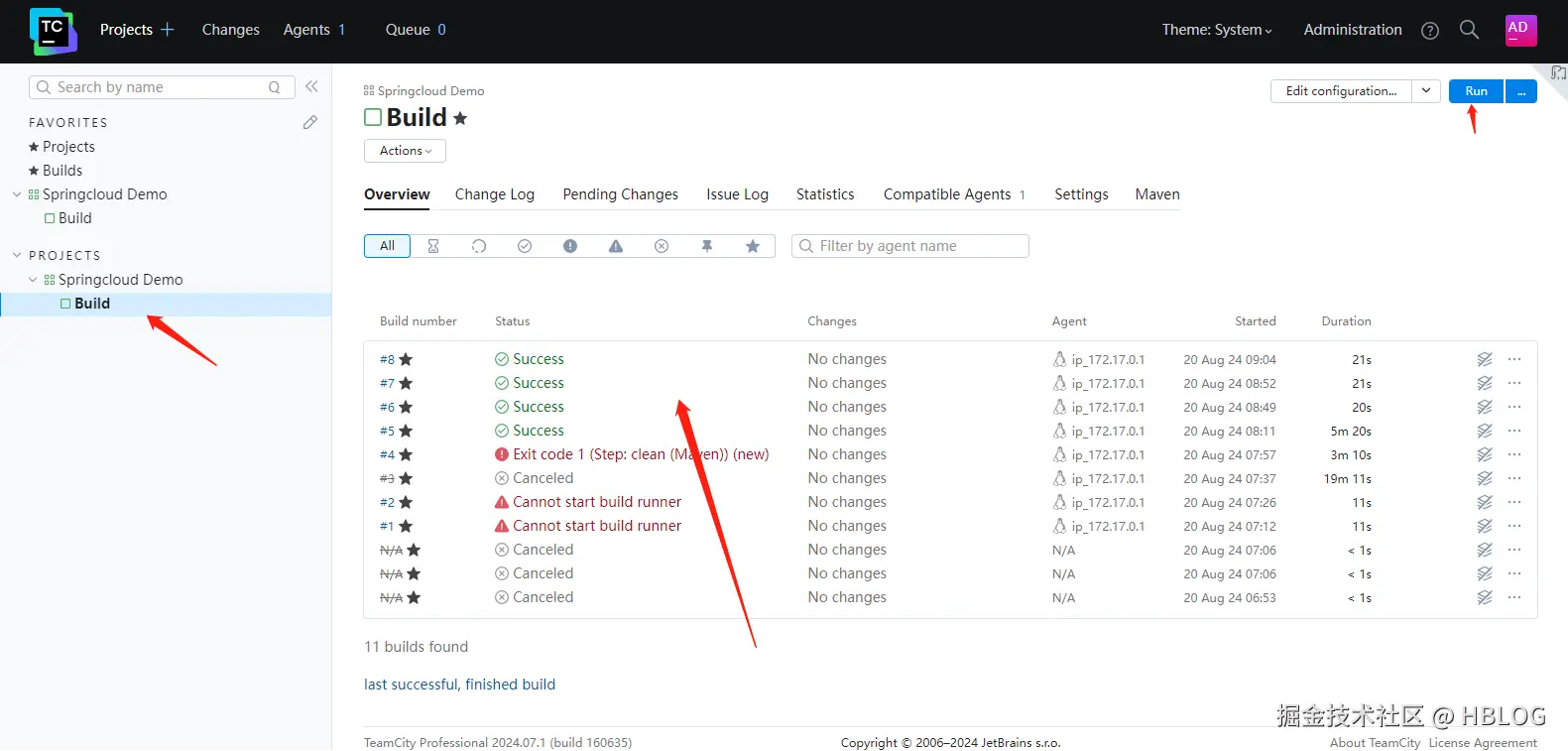Select Build under Favorites Springcloud Demo
The height and width of the screenshot is (751, 1568).
click(x=74, y=218)
